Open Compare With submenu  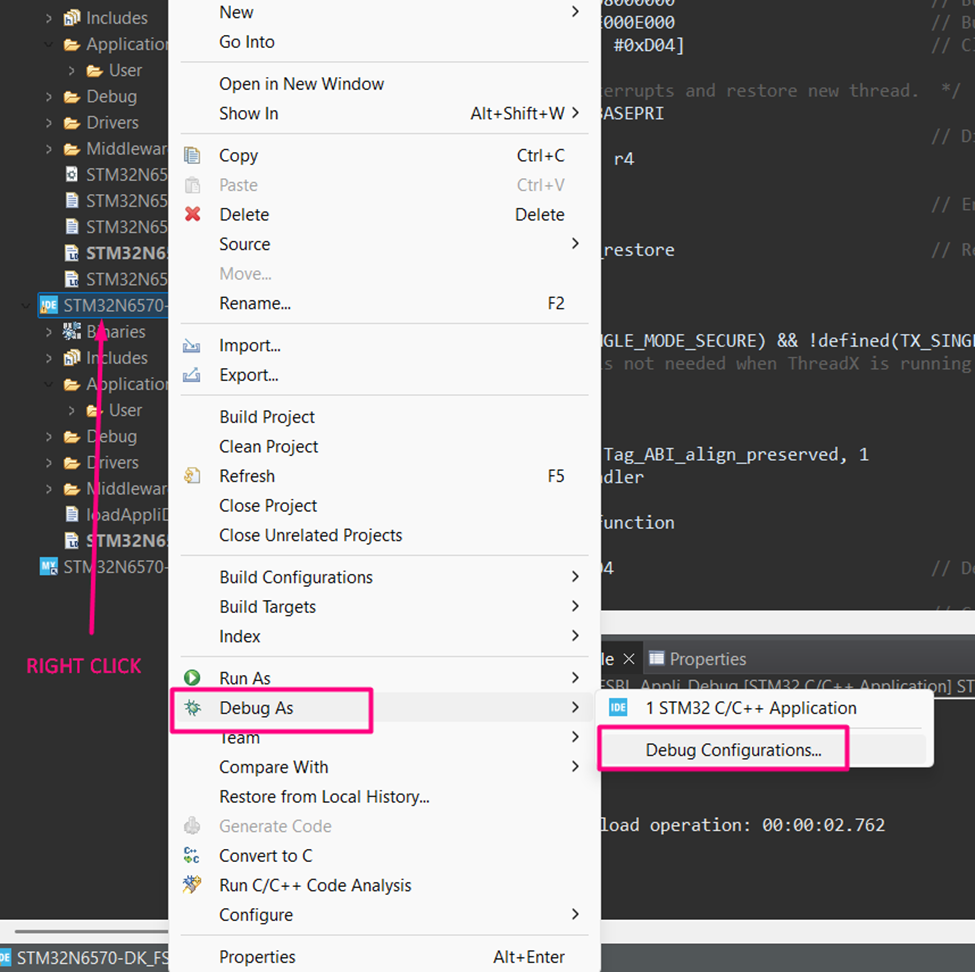384,767
